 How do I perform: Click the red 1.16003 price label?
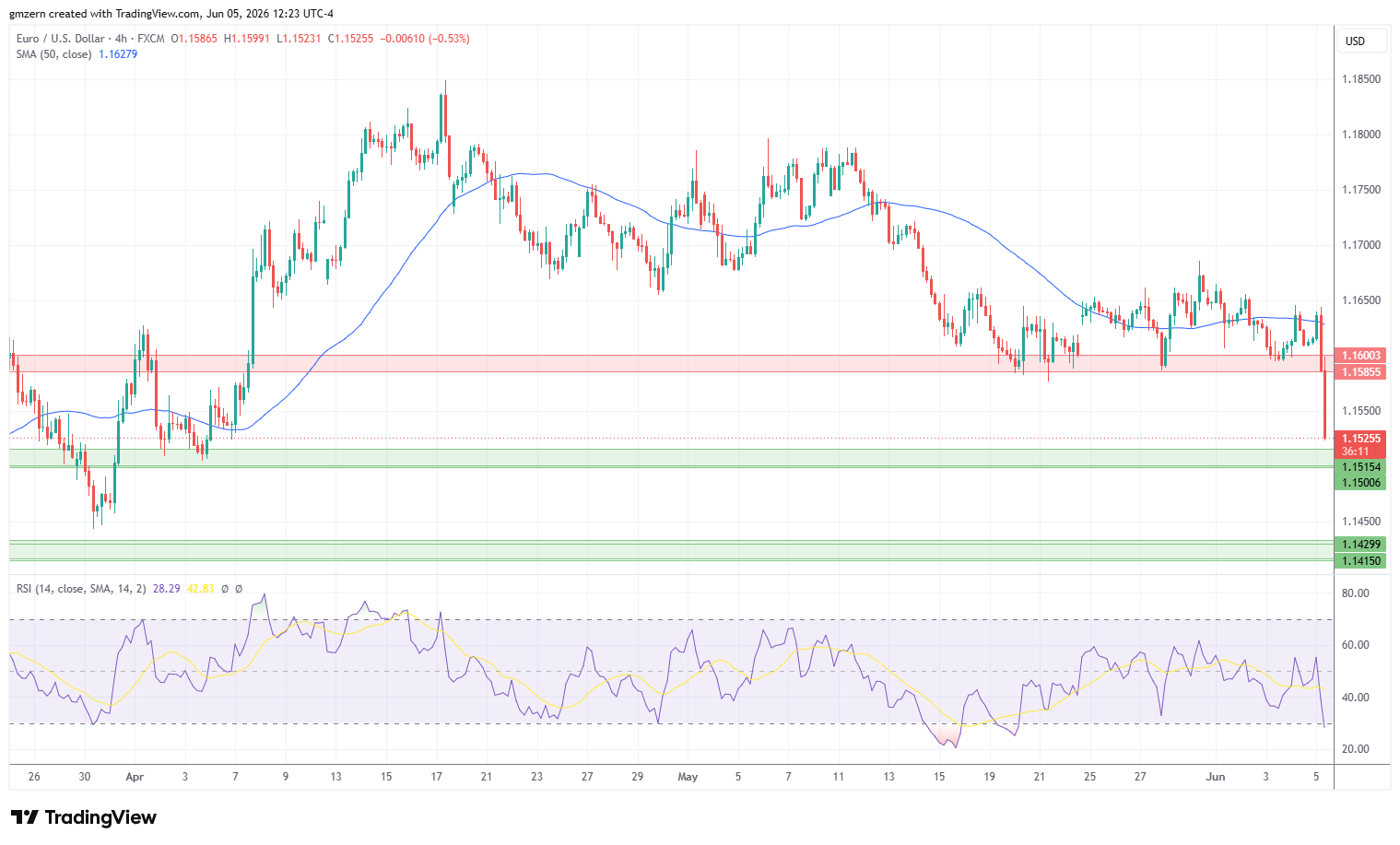coord(1360,356)
